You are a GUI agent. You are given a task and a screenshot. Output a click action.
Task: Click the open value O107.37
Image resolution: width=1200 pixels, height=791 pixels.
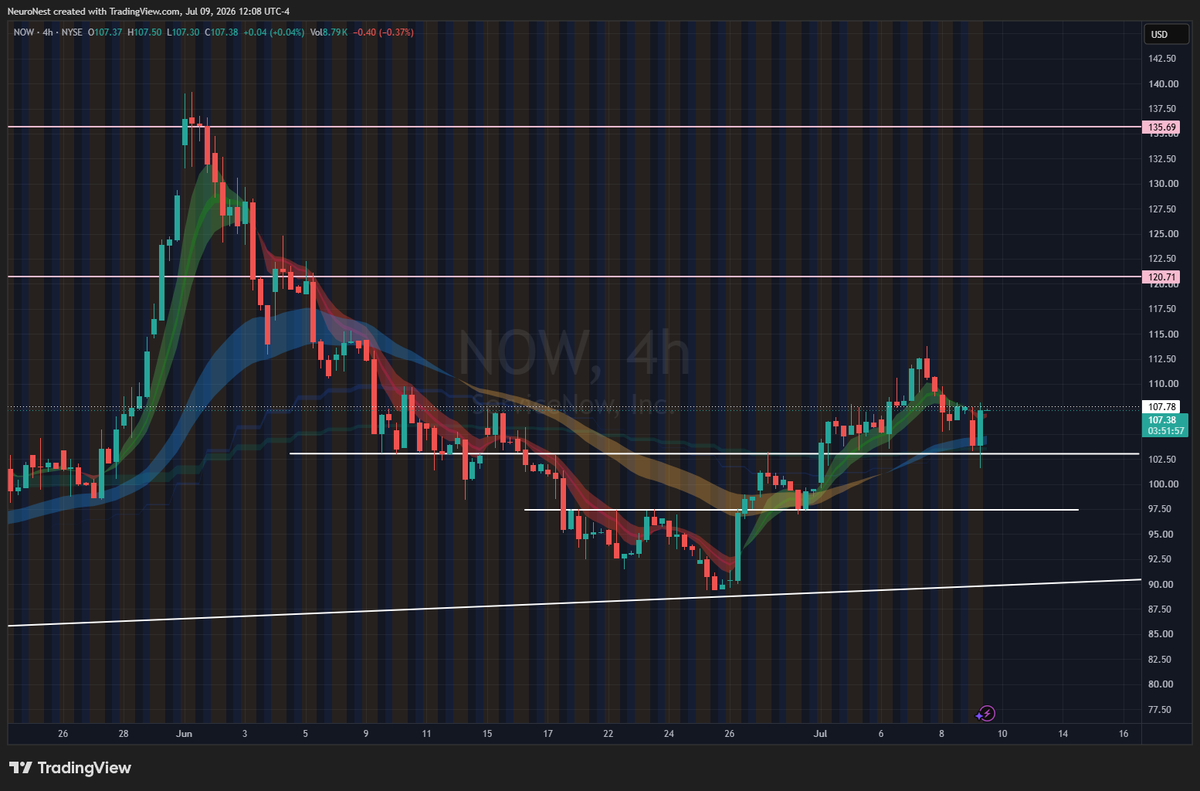tap(105, 32)
